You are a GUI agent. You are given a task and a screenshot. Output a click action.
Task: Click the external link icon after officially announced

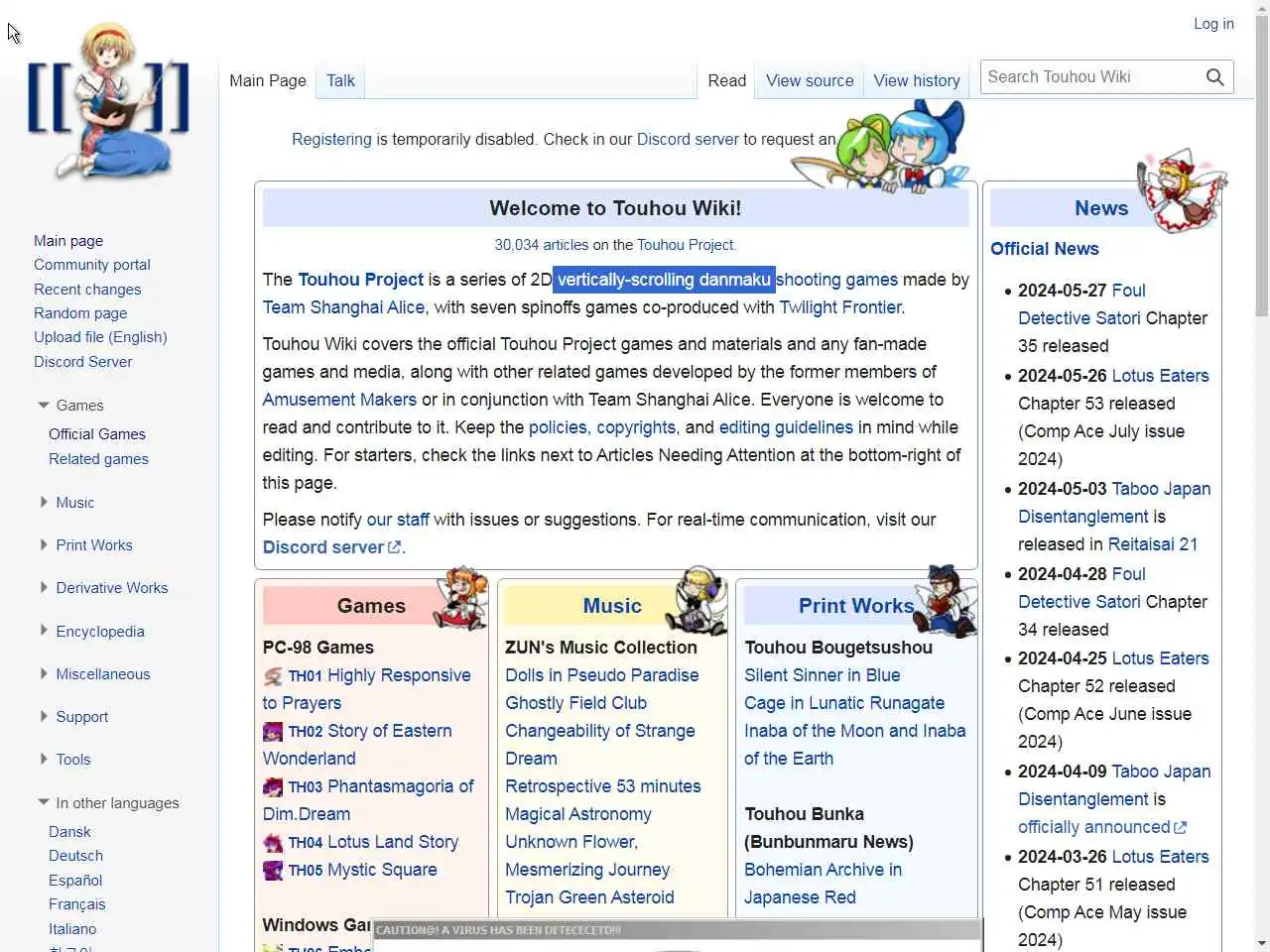coord(1180,827)
